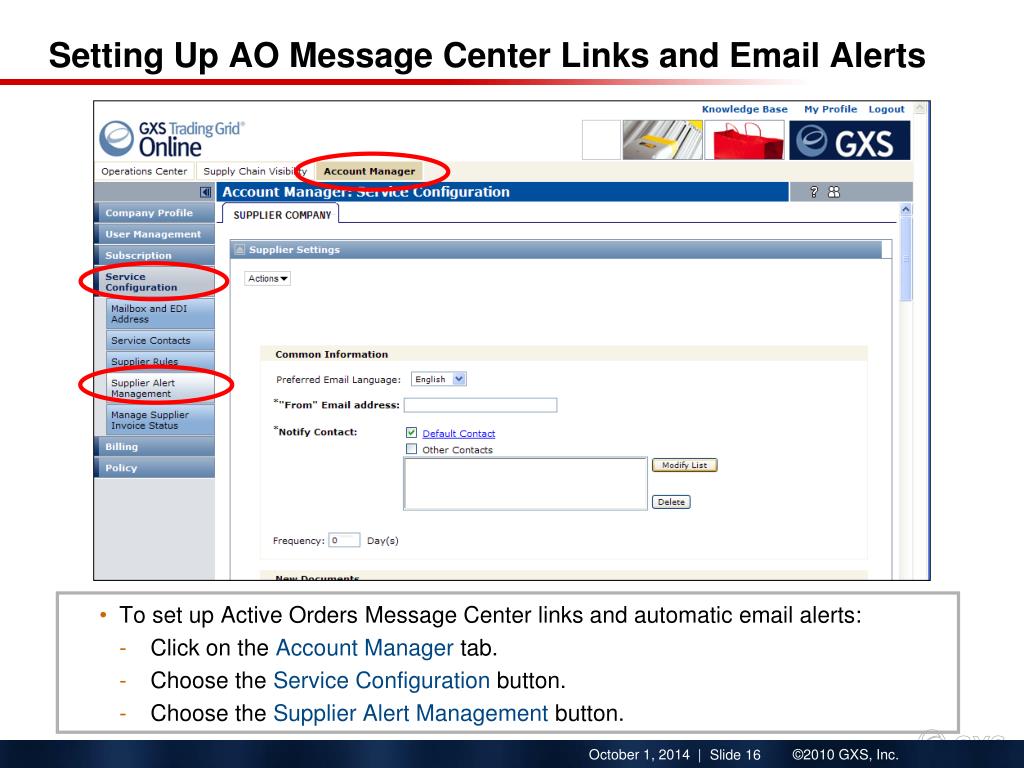This screenshot has height=768, width=1024.
Task: Click the Day(s) label
Action: click(383, 541)
